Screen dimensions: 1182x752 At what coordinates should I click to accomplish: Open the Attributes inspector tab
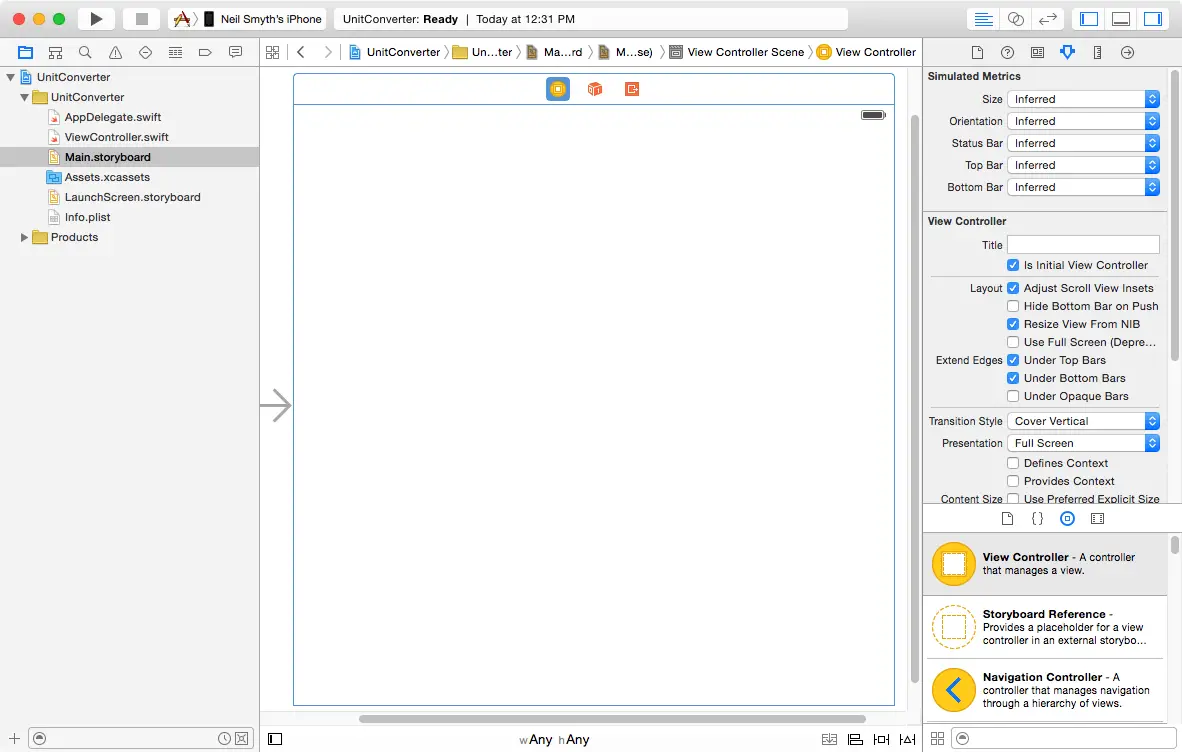(1067, 52)
